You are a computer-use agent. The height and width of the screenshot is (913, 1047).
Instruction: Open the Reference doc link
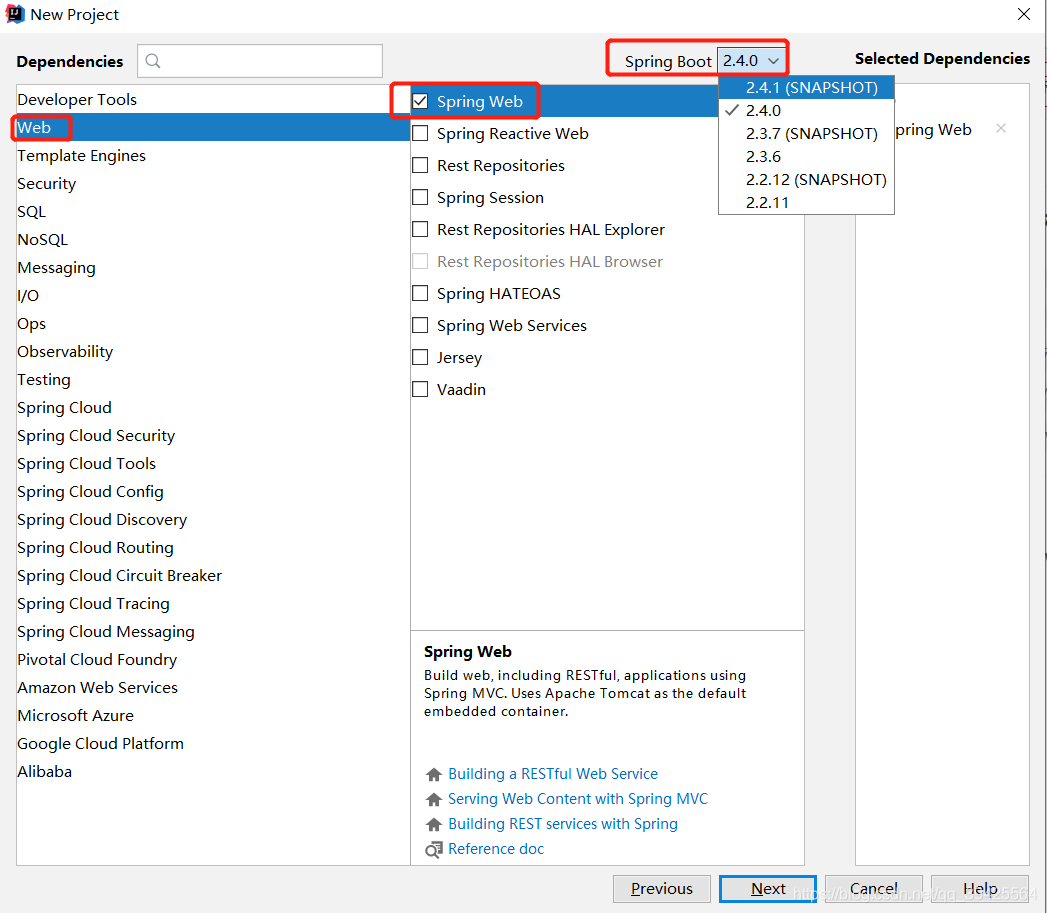click(x=496, y=850)
